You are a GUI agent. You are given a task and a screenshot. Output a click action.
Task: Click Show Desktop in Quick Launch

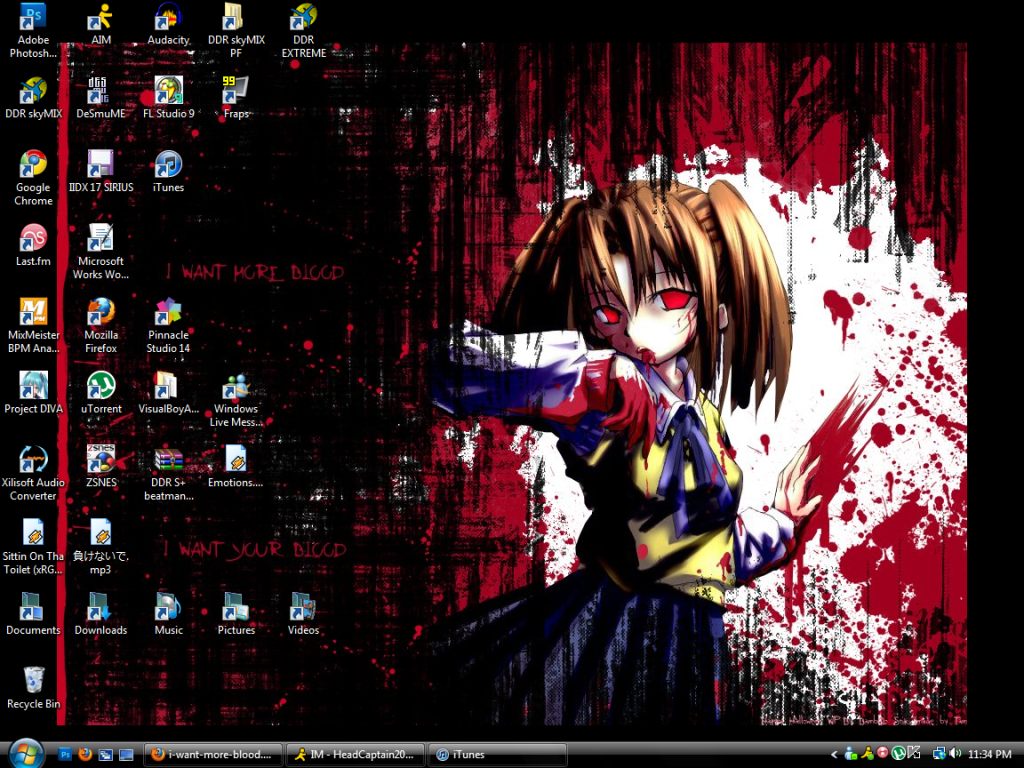(125, 755)
